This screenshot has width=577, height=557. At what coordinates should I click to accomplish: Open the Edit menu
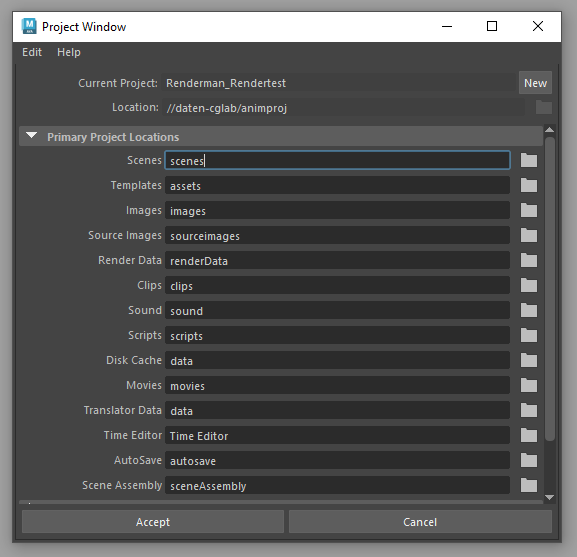(x=32, y=52)
